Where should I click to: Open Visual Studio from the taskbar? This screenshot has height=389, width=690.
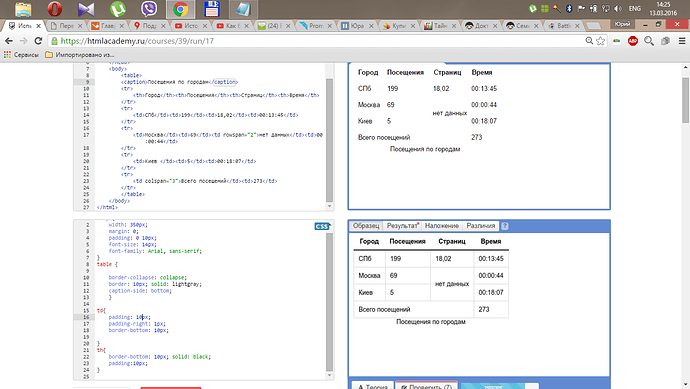pos(86,9)
